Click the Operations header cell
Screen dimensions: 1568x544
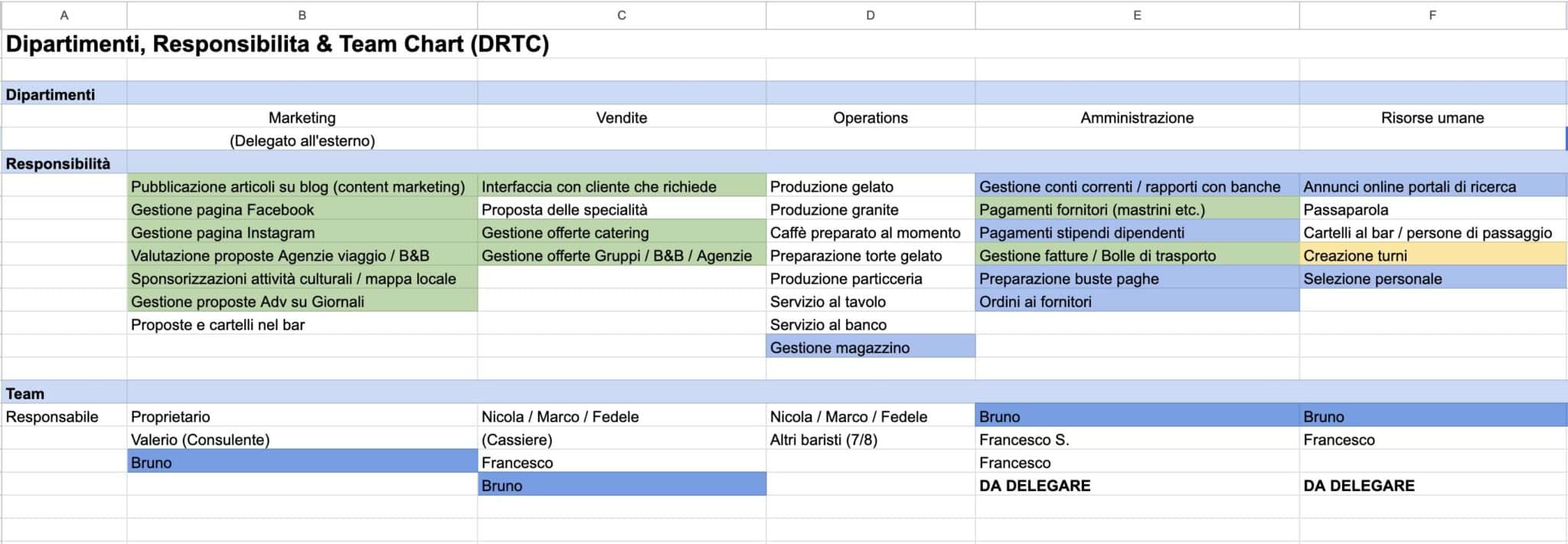[871, 117]
